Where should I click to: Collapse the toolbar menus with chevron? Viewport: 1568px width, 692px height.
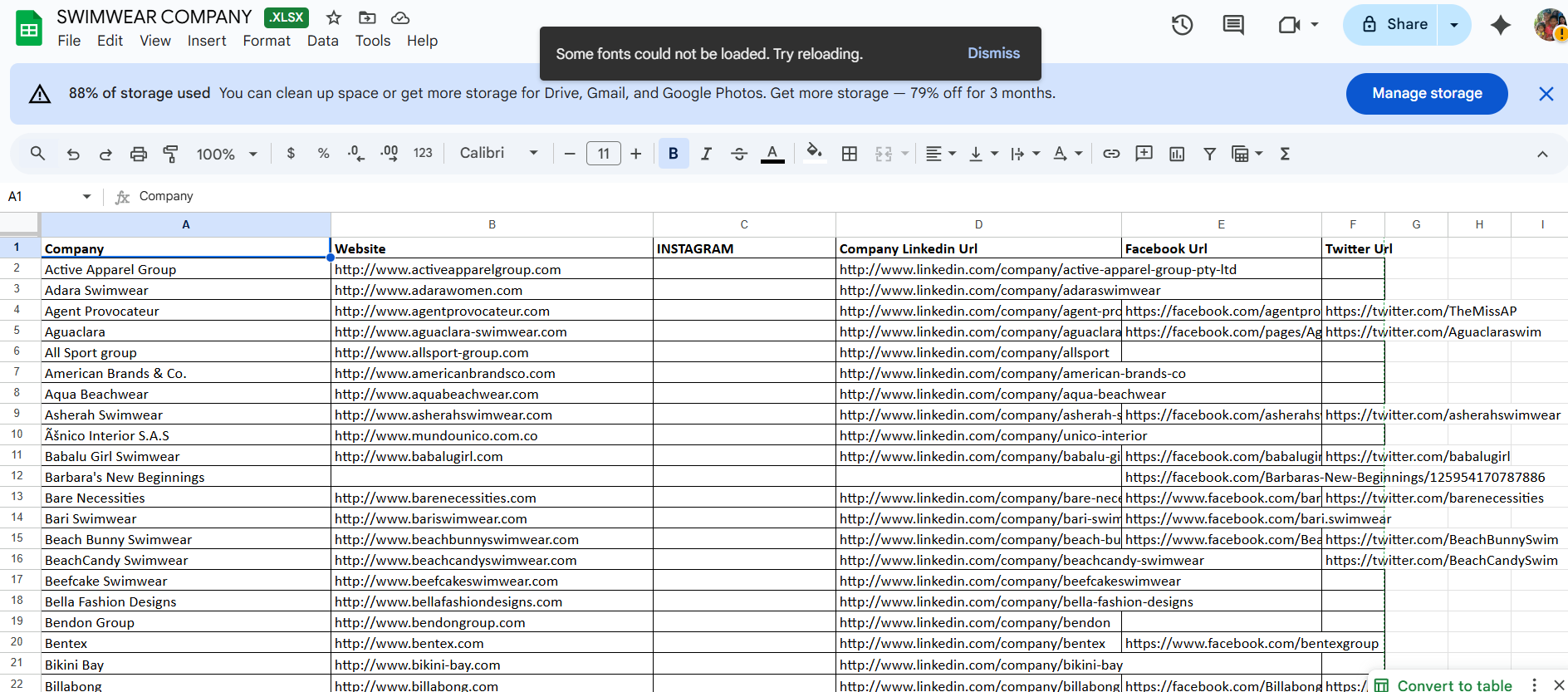[x=1542, y=154]
